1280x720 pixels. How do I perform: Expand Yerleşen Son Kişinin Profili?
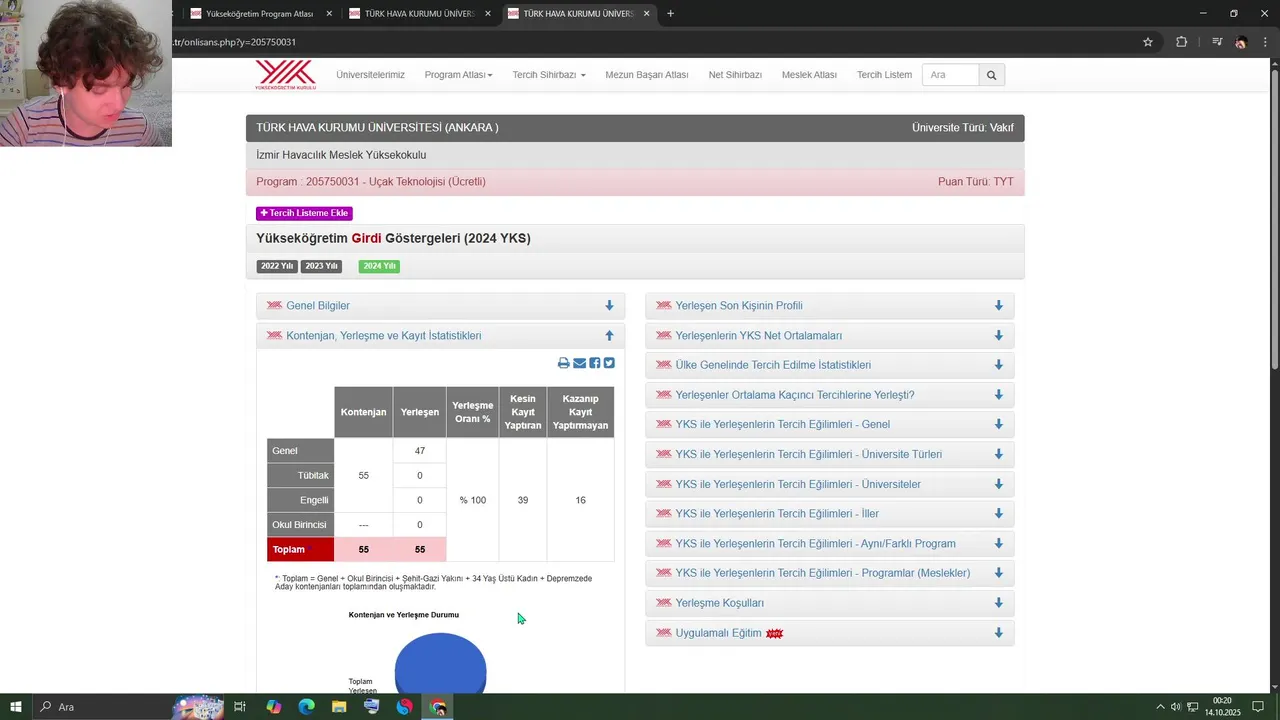point(829,306)
